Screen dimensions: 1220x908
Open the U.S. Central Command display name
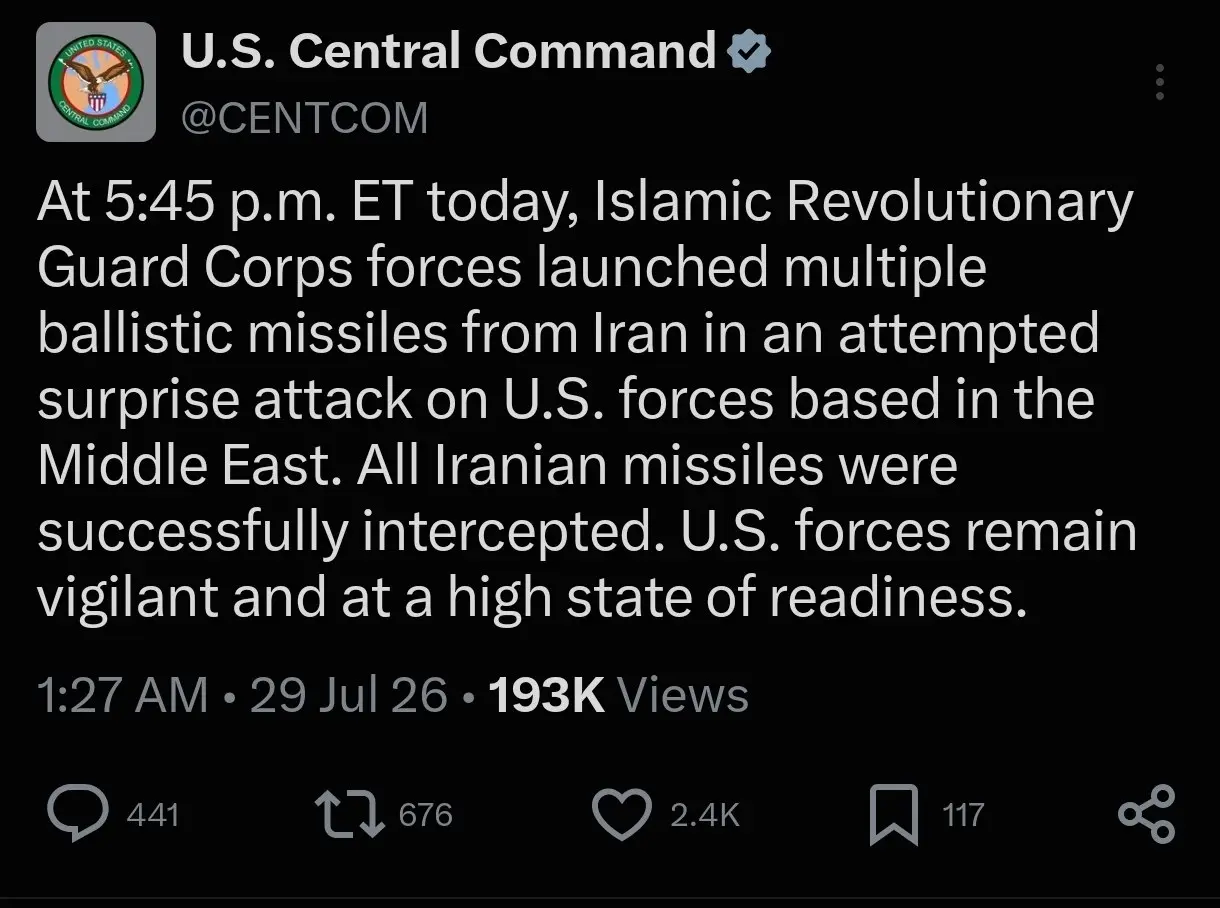click(x=448, y=53)
